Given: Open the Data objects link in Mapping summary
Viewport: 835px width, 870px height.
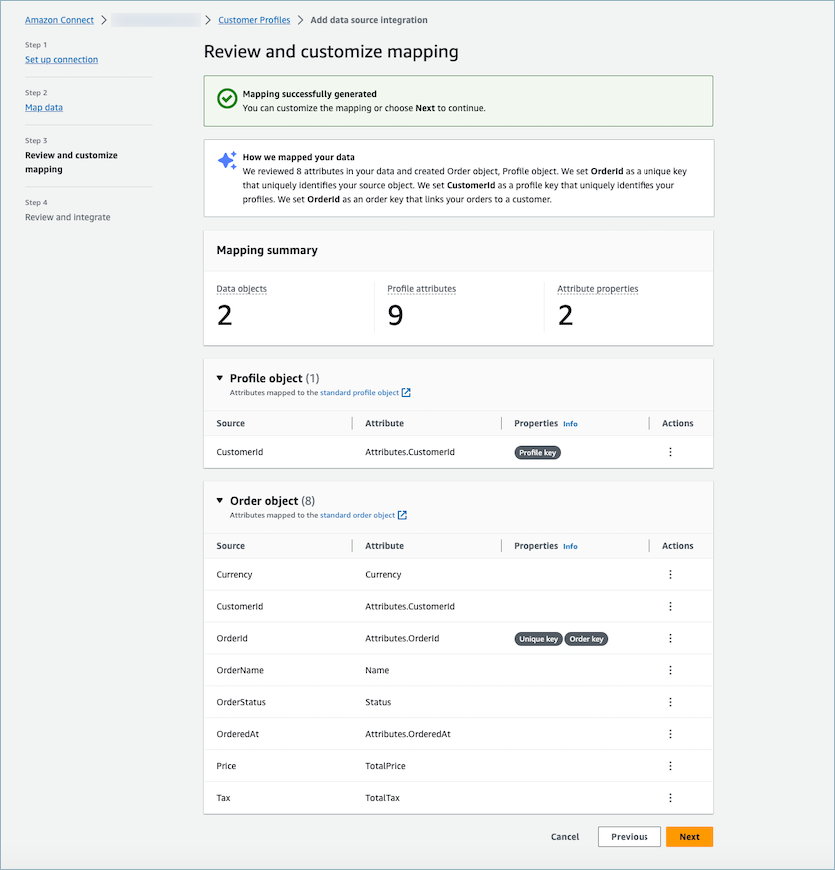Looking at the screenshot, I should pyautogui.click(x=241, y=289).
